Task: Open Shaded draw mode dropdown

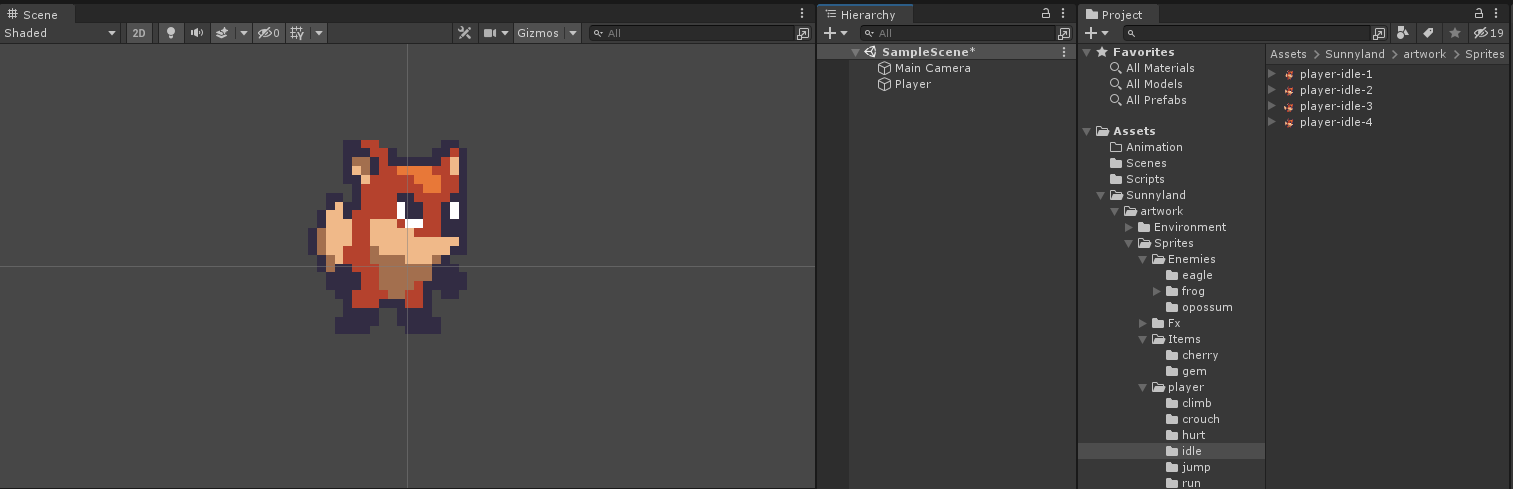Action: pyautogui.click(x=61, y=33)
